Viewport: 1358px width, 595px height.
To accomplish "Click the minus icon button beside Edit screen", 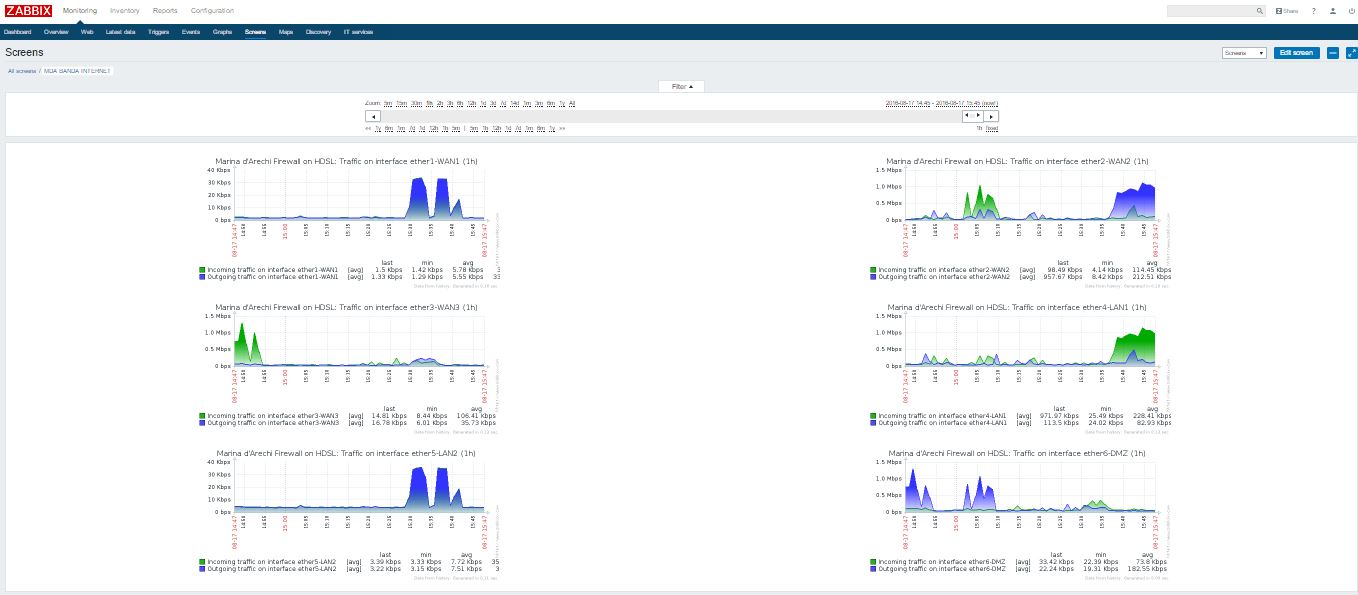I will coord(1333,53).
